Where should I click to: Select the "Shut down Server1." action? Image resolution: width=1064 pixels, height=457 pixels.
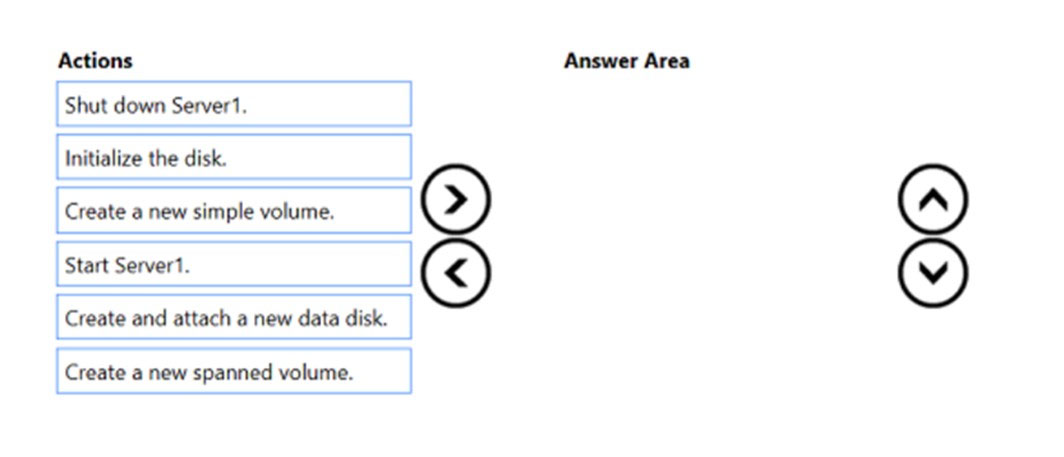(x=233, y=104)
